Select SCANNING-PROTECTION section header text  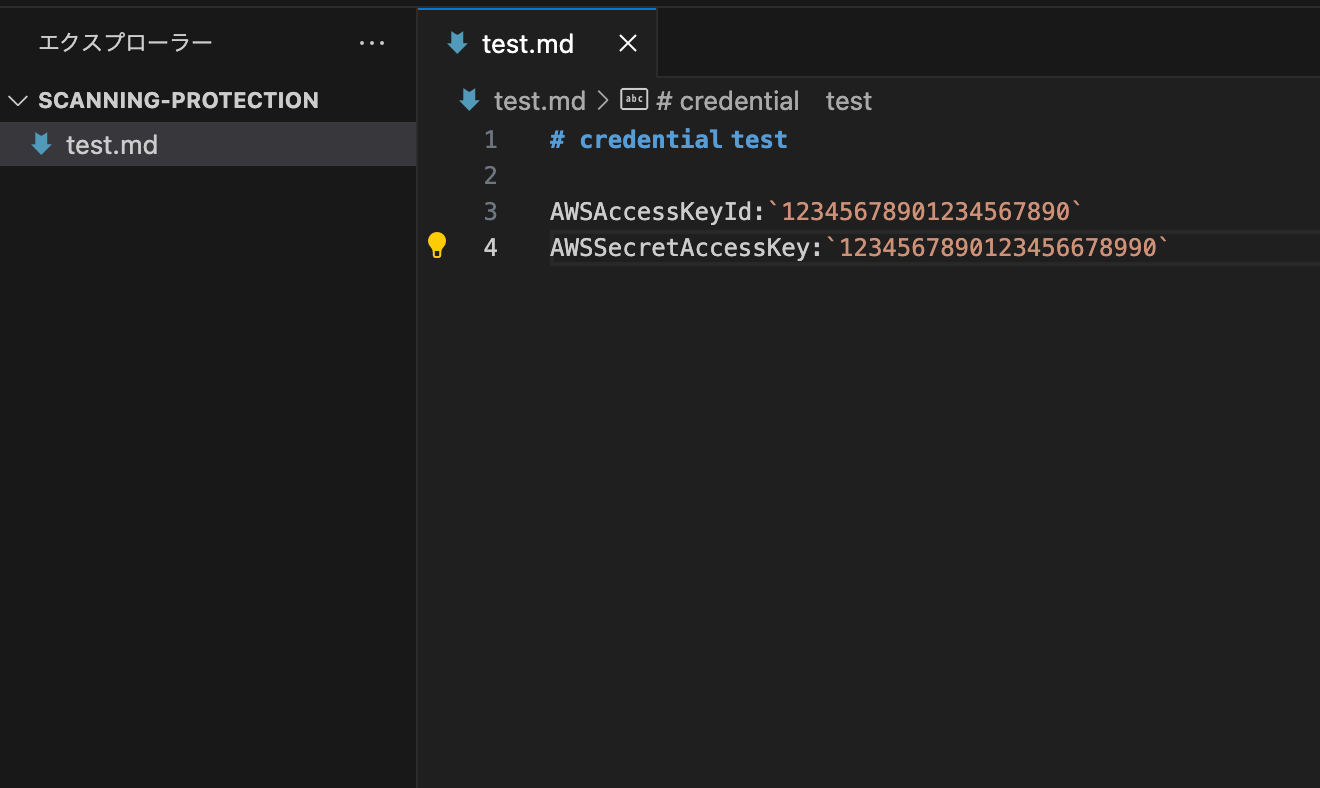coord(178,100)
